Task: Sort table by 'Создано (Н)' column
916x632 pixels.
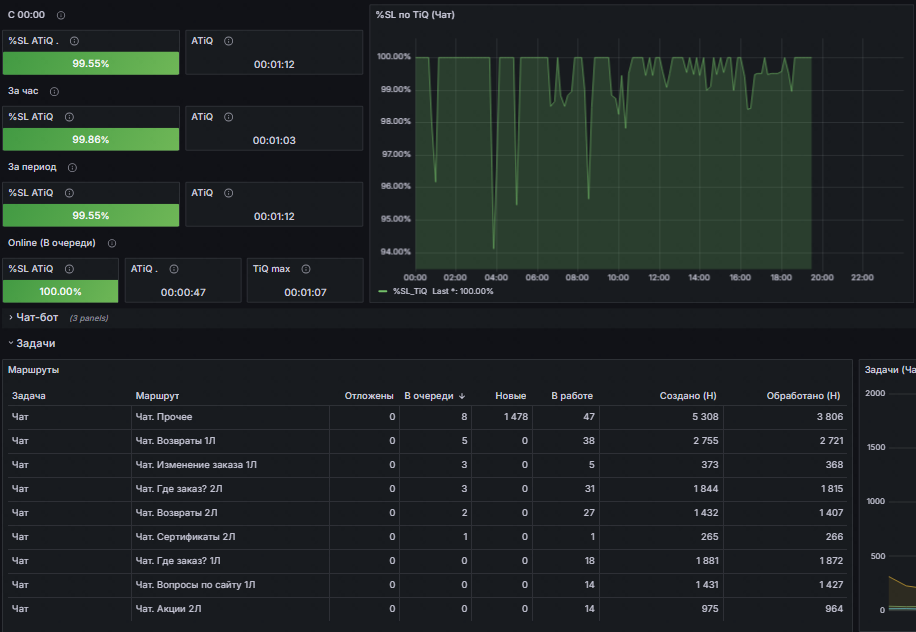Action: (688, 396)
